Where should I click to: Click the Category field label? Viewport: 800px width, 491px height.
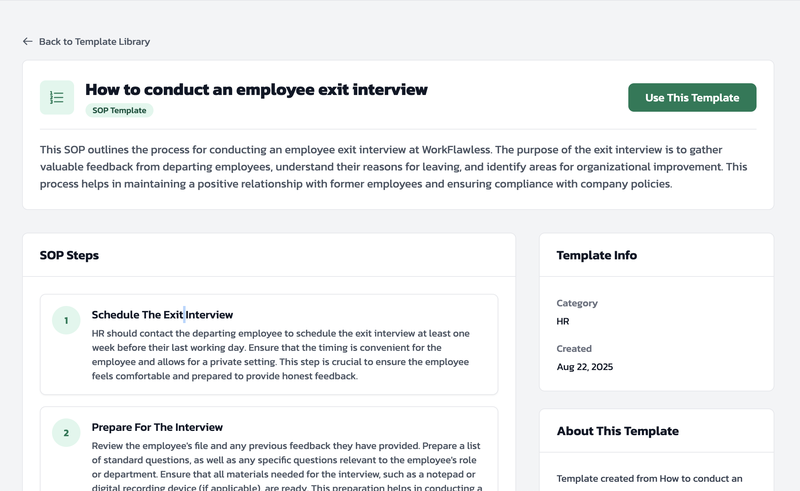(x=577, y=303)
